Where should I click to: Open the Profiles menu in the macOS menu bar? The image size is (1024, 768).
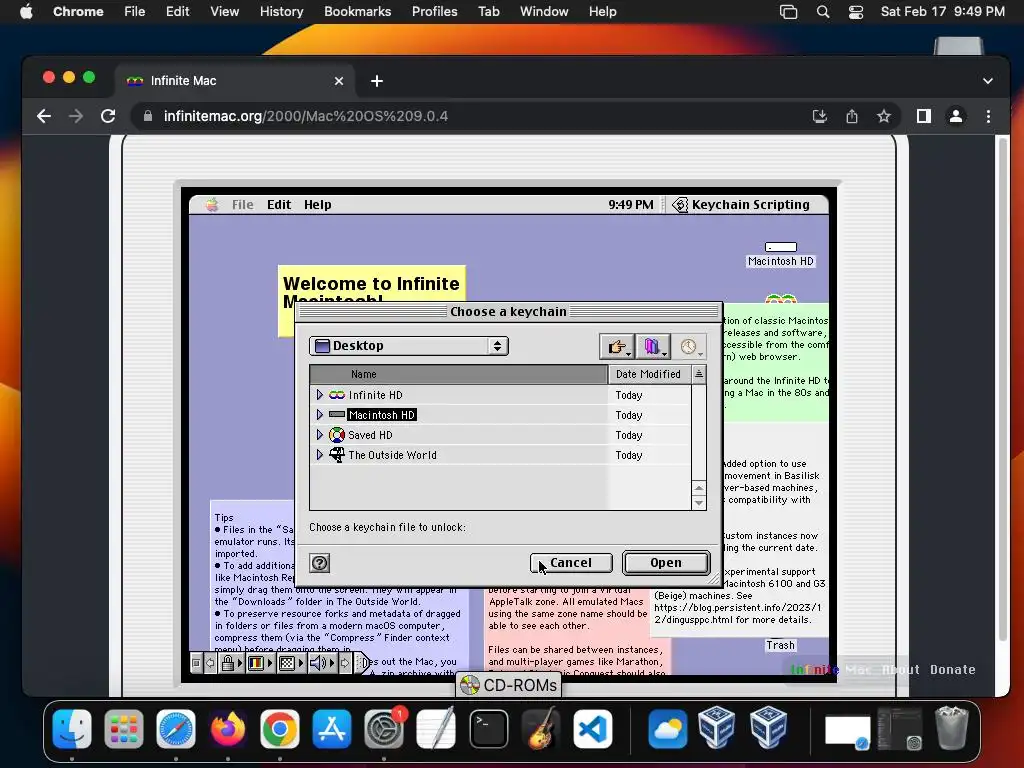click(434, 12)
